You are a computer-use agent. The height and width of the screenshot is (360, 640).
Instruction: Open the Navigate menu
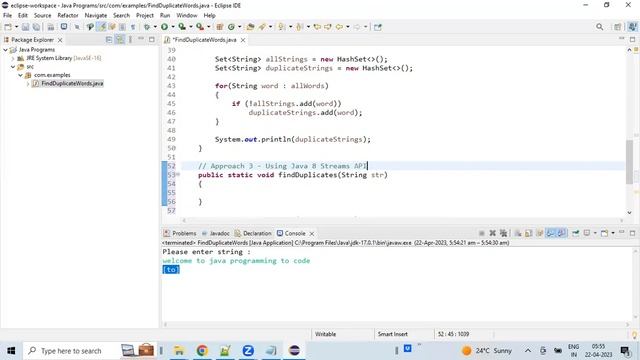coord(96,15)
